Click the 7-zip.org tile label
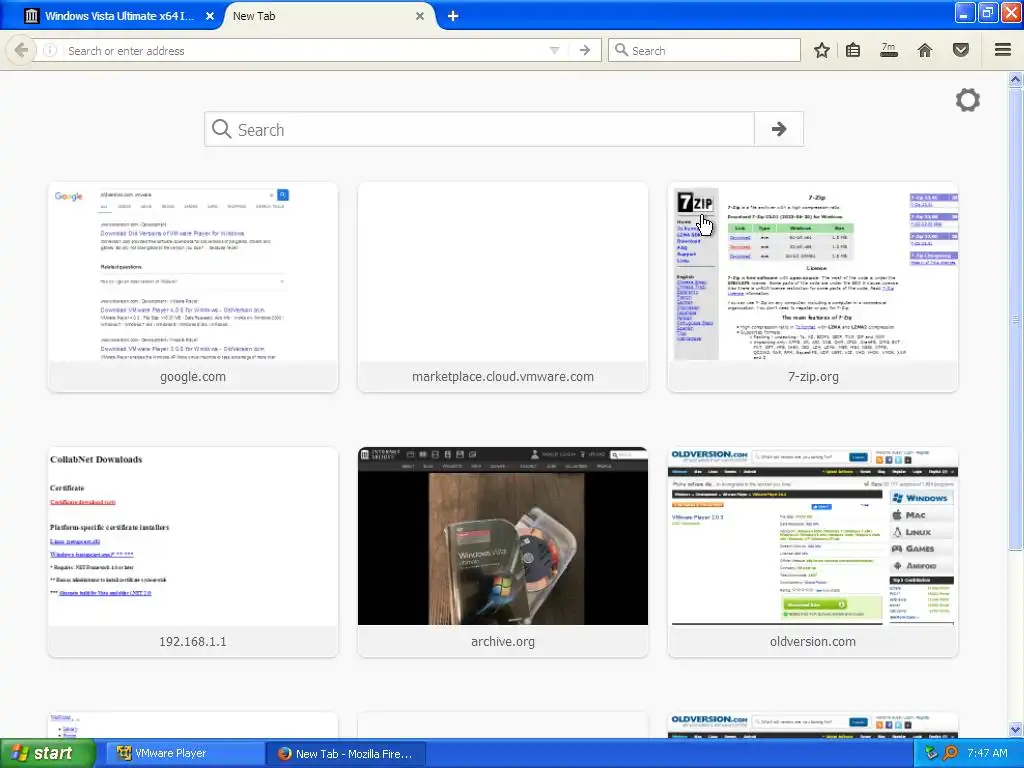The height and width of the screenshot is (768, 1024). click(x=812, y=377)
